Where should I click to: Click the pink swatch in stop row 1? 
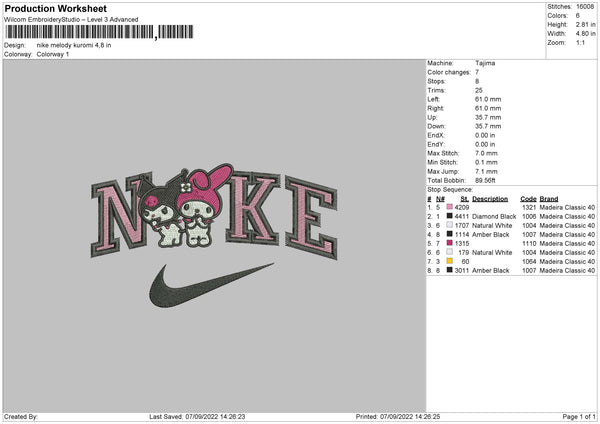coord(450,207)
